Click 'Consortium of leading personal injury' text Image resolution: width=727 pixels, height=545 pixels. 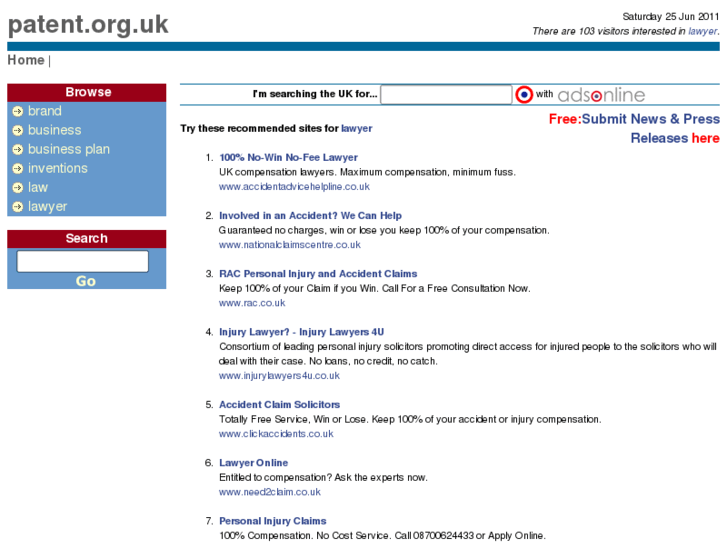click(467, 354)
